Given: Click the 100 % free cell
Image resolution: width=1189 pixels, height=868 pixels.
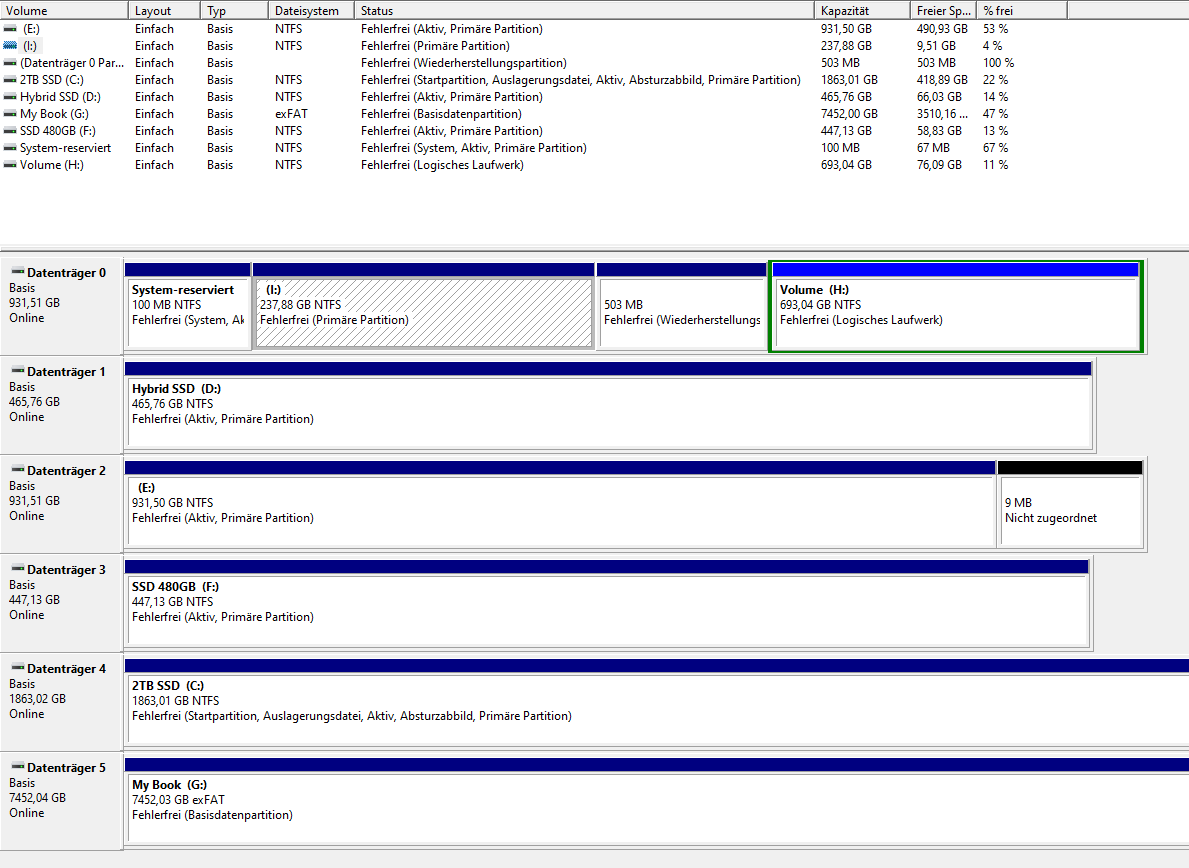Looking at the screenshot, I should (x=999, y=63).
